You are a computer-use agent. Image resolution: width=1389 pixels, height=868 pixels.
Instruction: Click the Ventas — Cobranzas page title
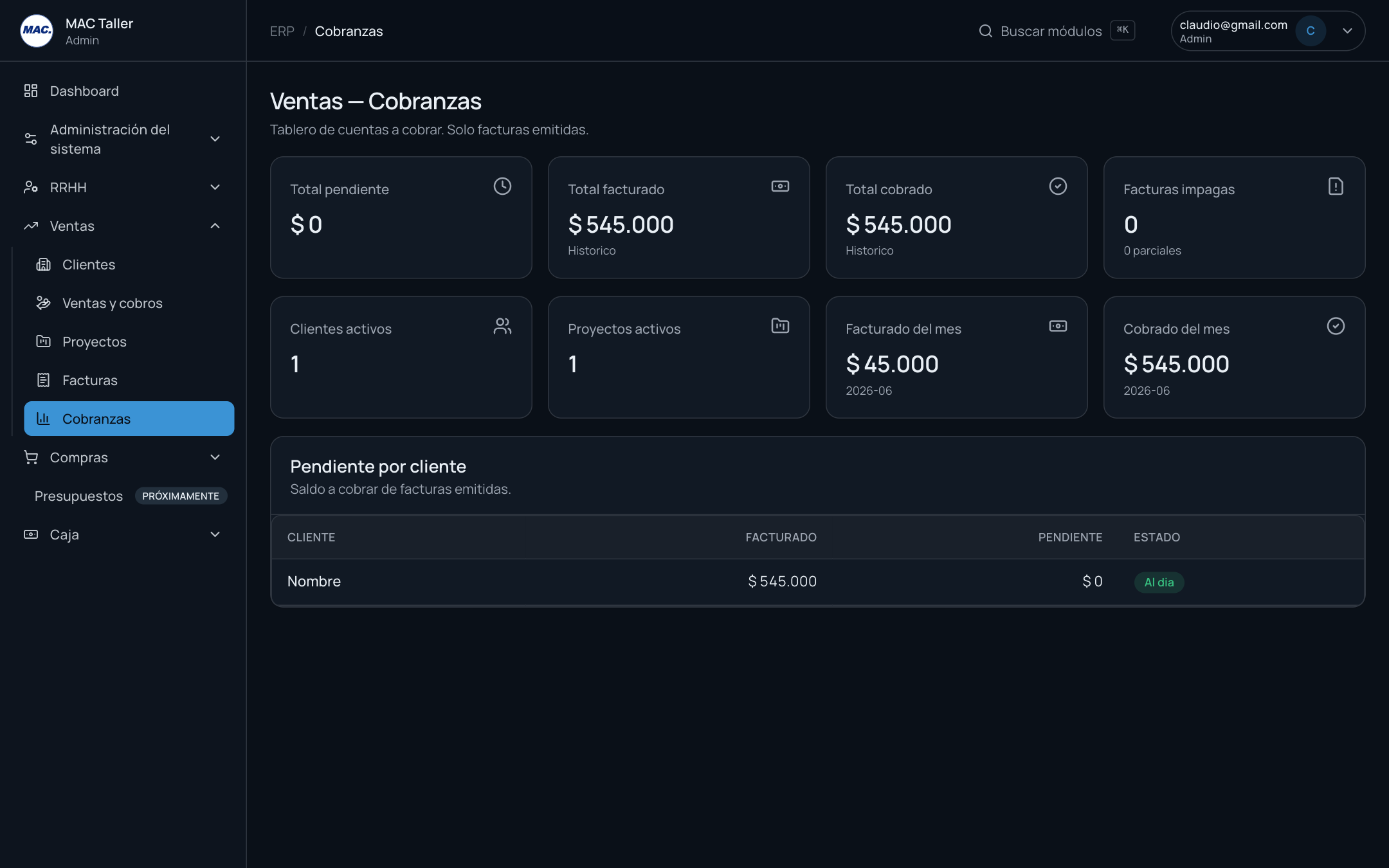(x=376, y=101)
